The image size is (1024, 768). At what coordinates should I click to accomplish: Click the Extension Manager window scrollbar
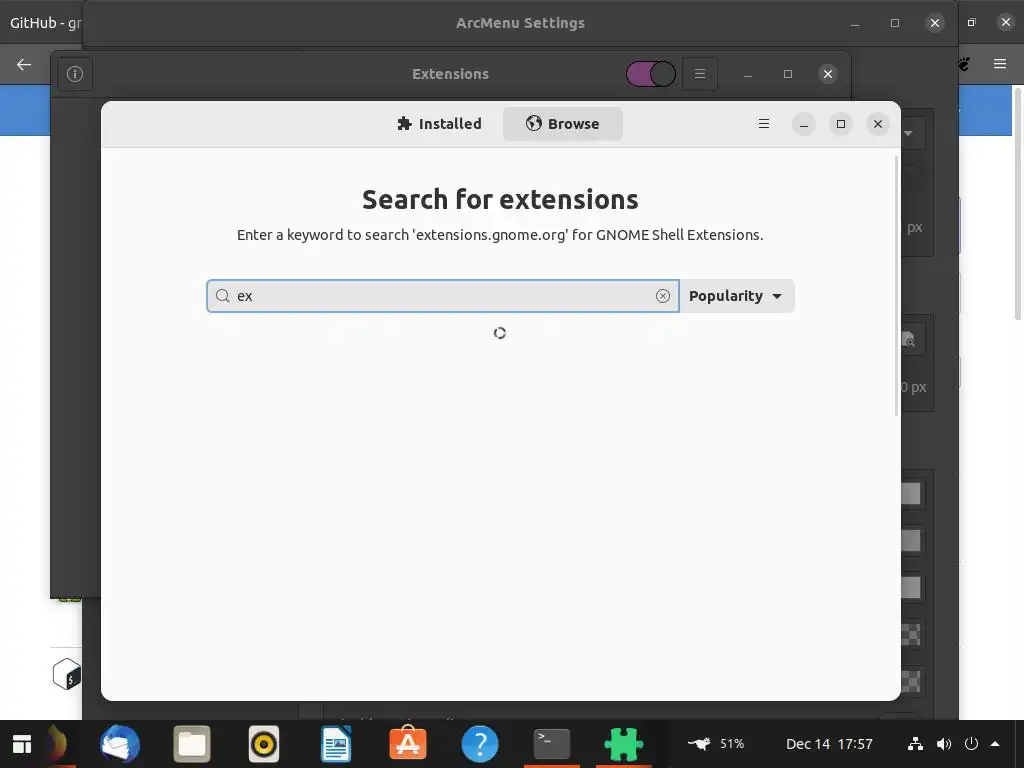[896, 285]
